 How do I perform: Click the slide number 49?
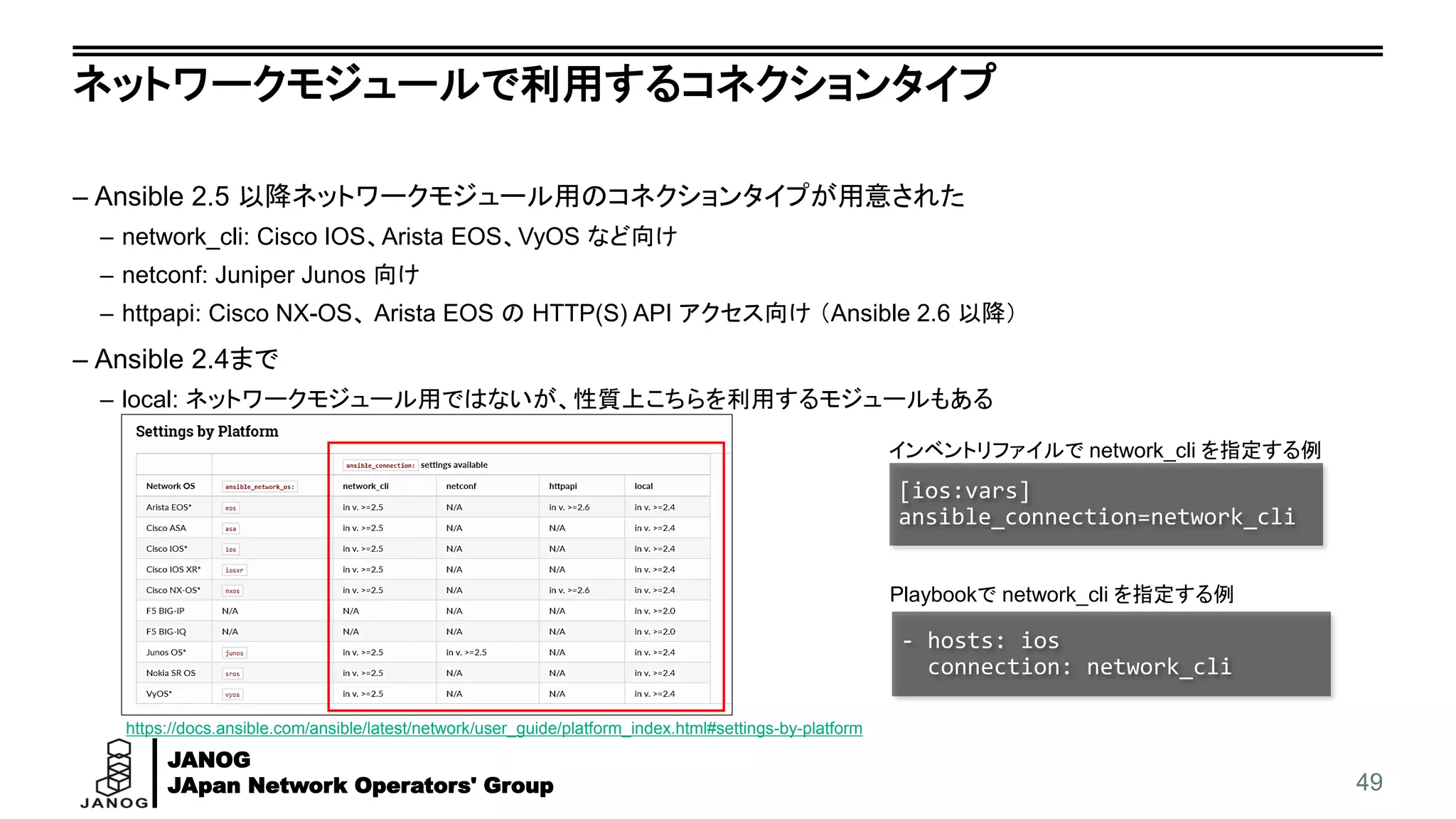[x=1369, y=782]
